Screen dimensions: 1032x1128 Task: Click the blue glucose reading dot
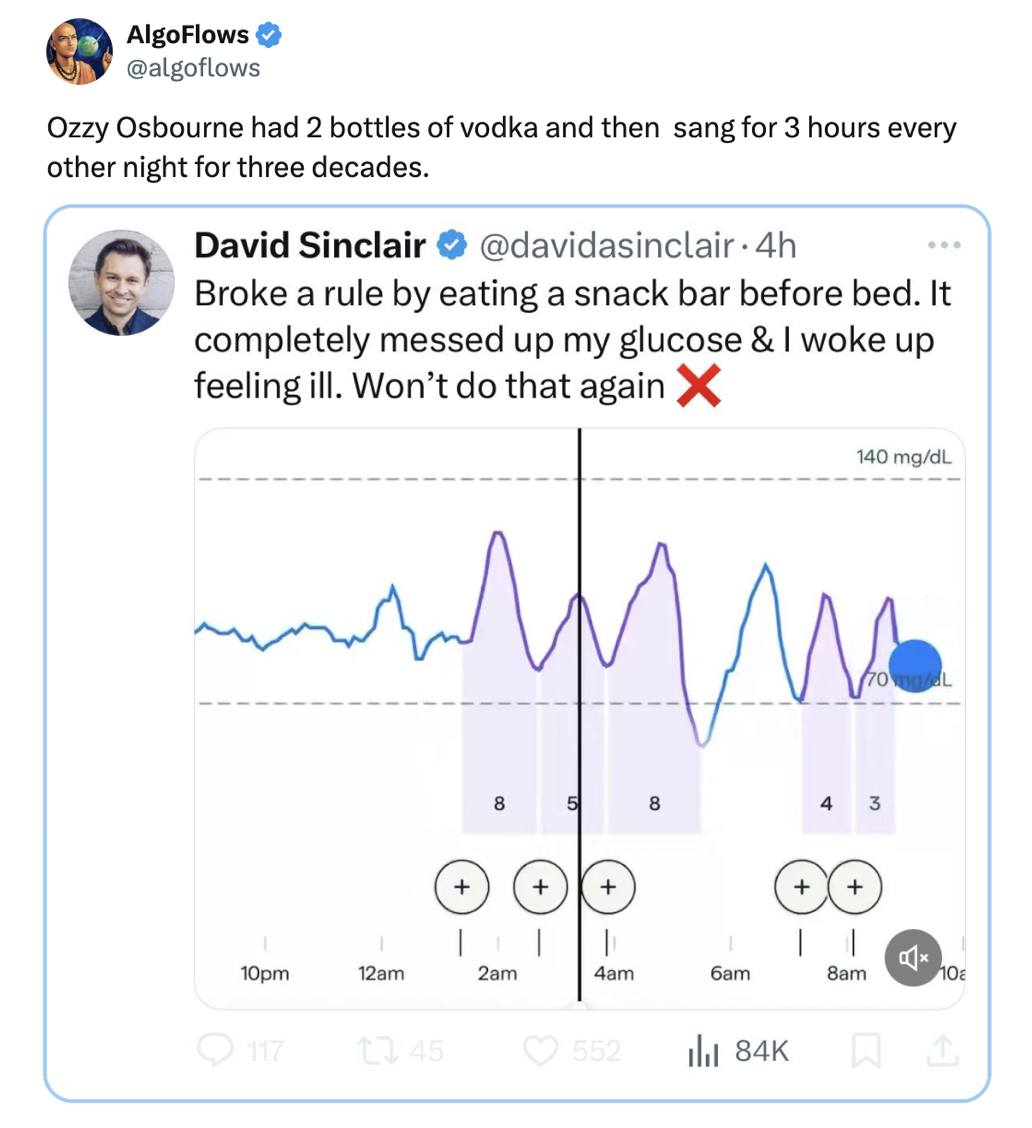914,667
